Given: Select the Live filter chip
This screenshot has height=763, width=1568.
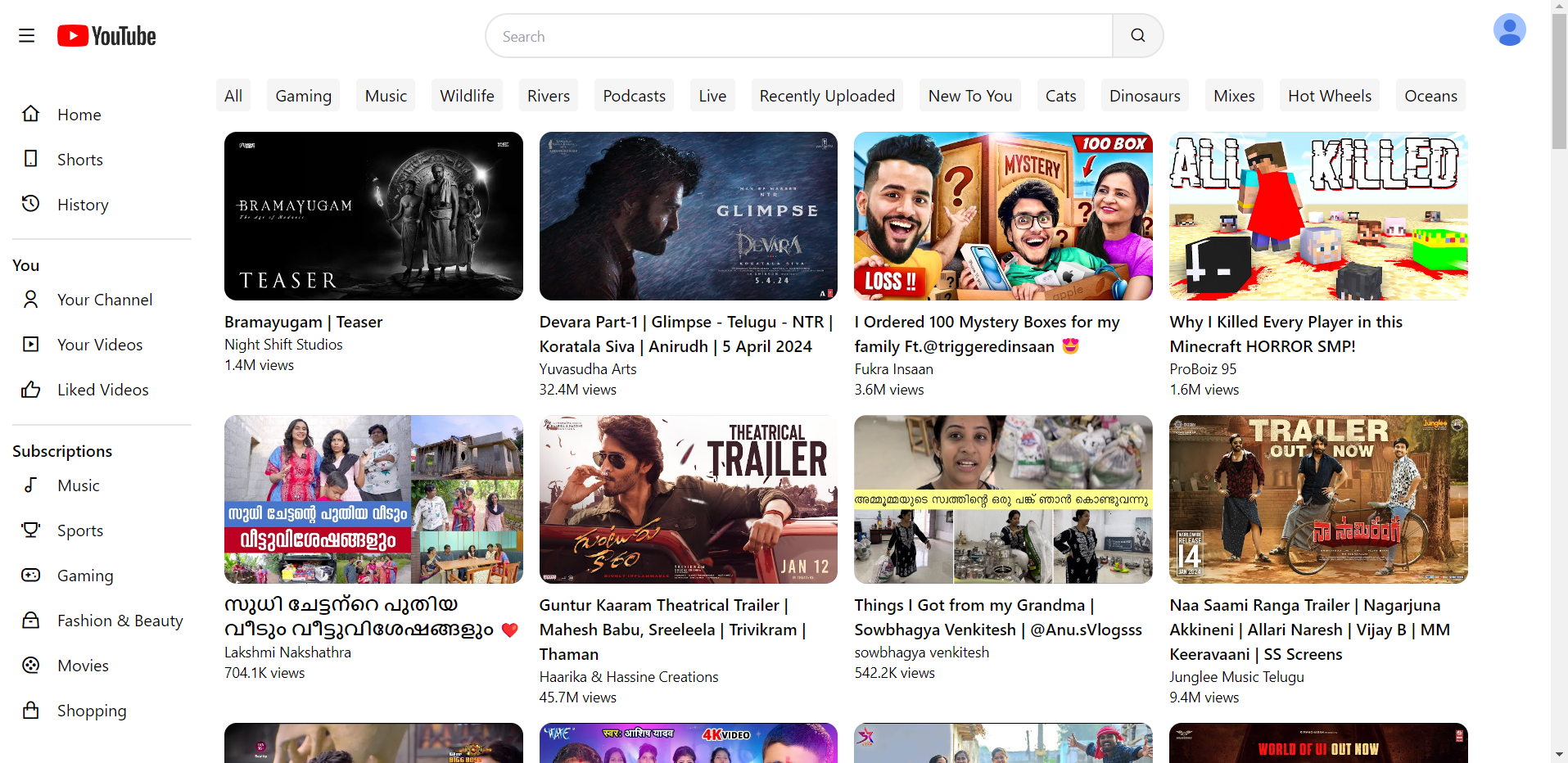Looking at the screenshot, I should tap(712, 96).
